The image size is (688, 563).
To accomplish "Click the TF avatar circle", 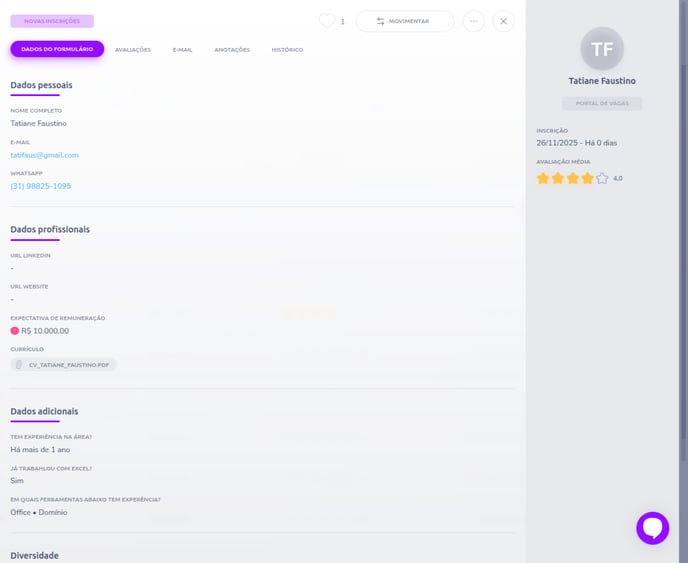I will tap(601, 48).
